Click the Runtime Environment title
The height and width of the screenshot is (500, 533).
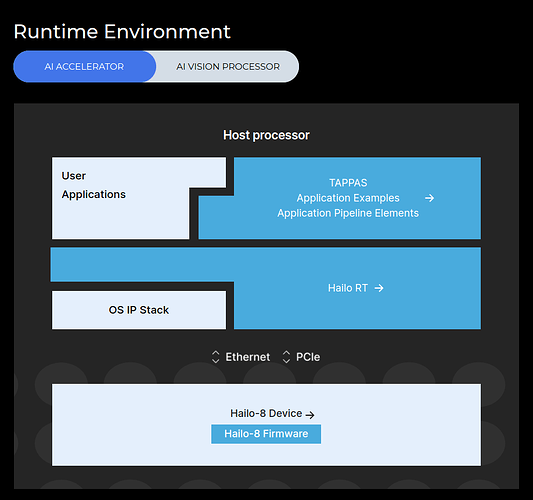click(122, 32)
